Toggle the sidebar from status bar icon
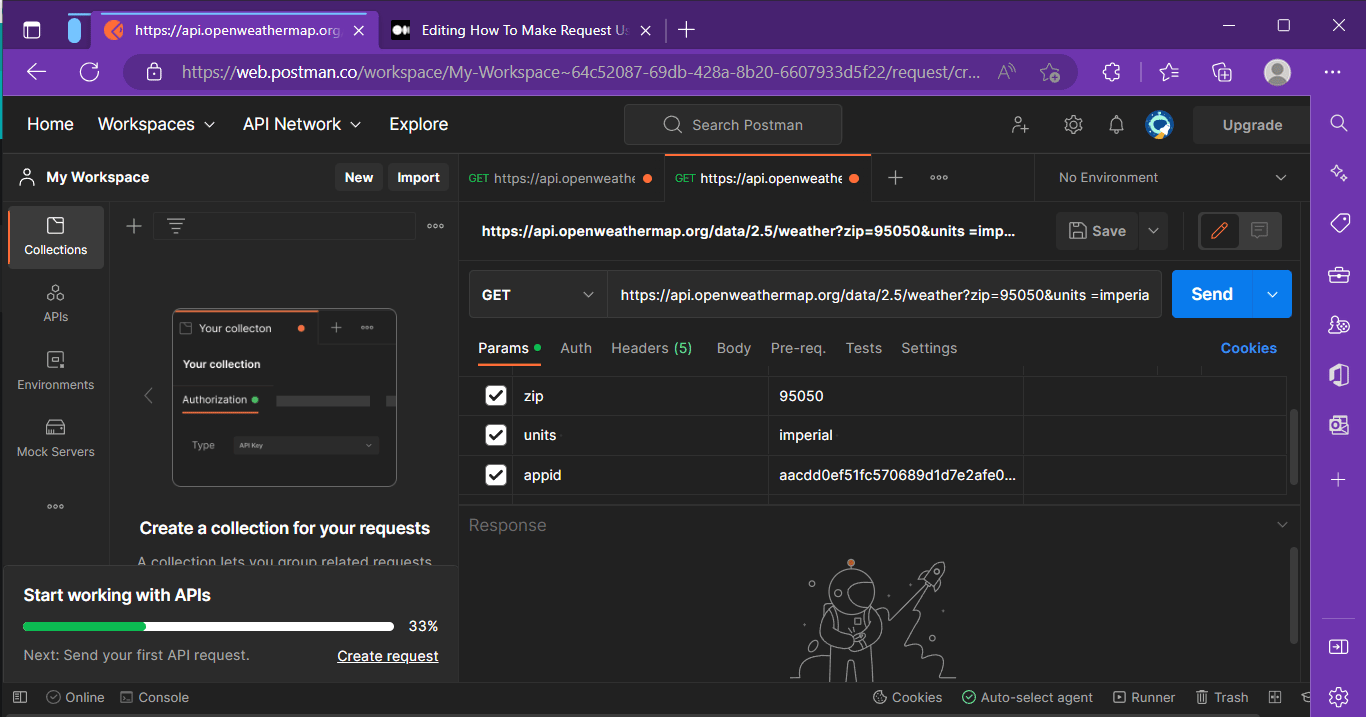The width and height of the screenshot is (1366, 717). point(20,697)
